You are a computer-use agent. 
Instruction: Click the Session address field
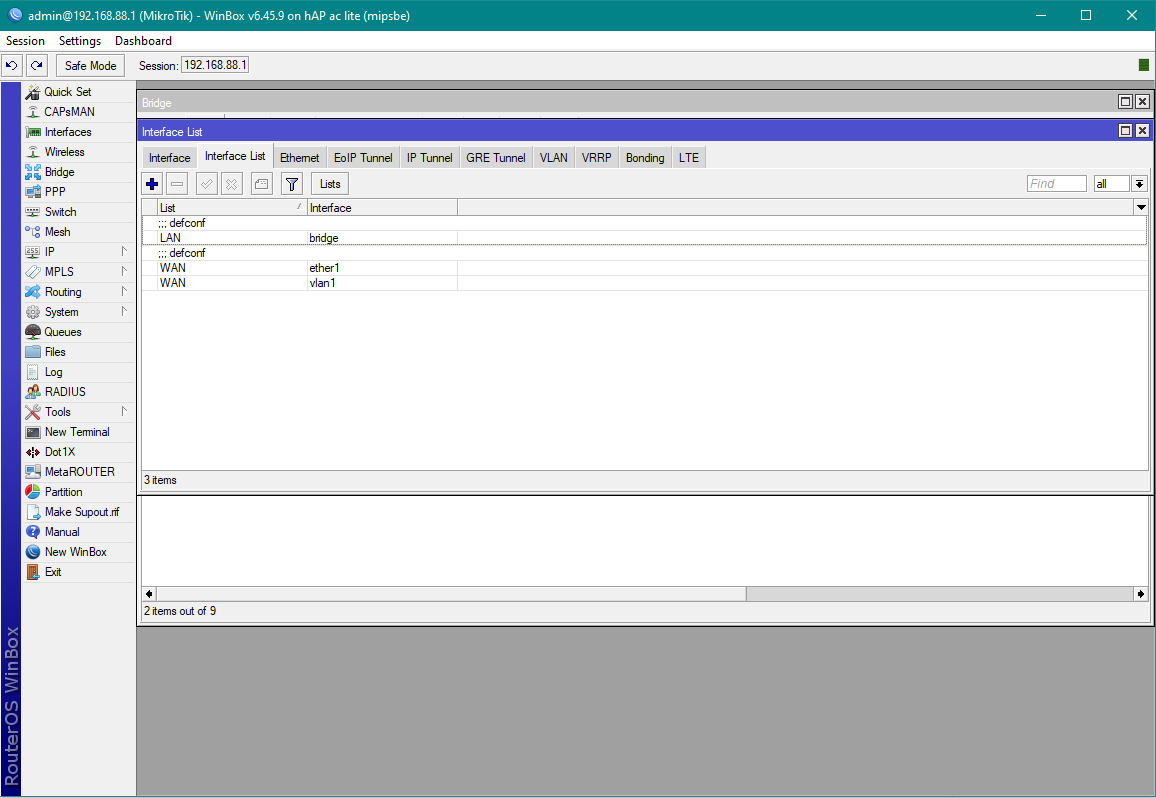(x=215, y=65)
